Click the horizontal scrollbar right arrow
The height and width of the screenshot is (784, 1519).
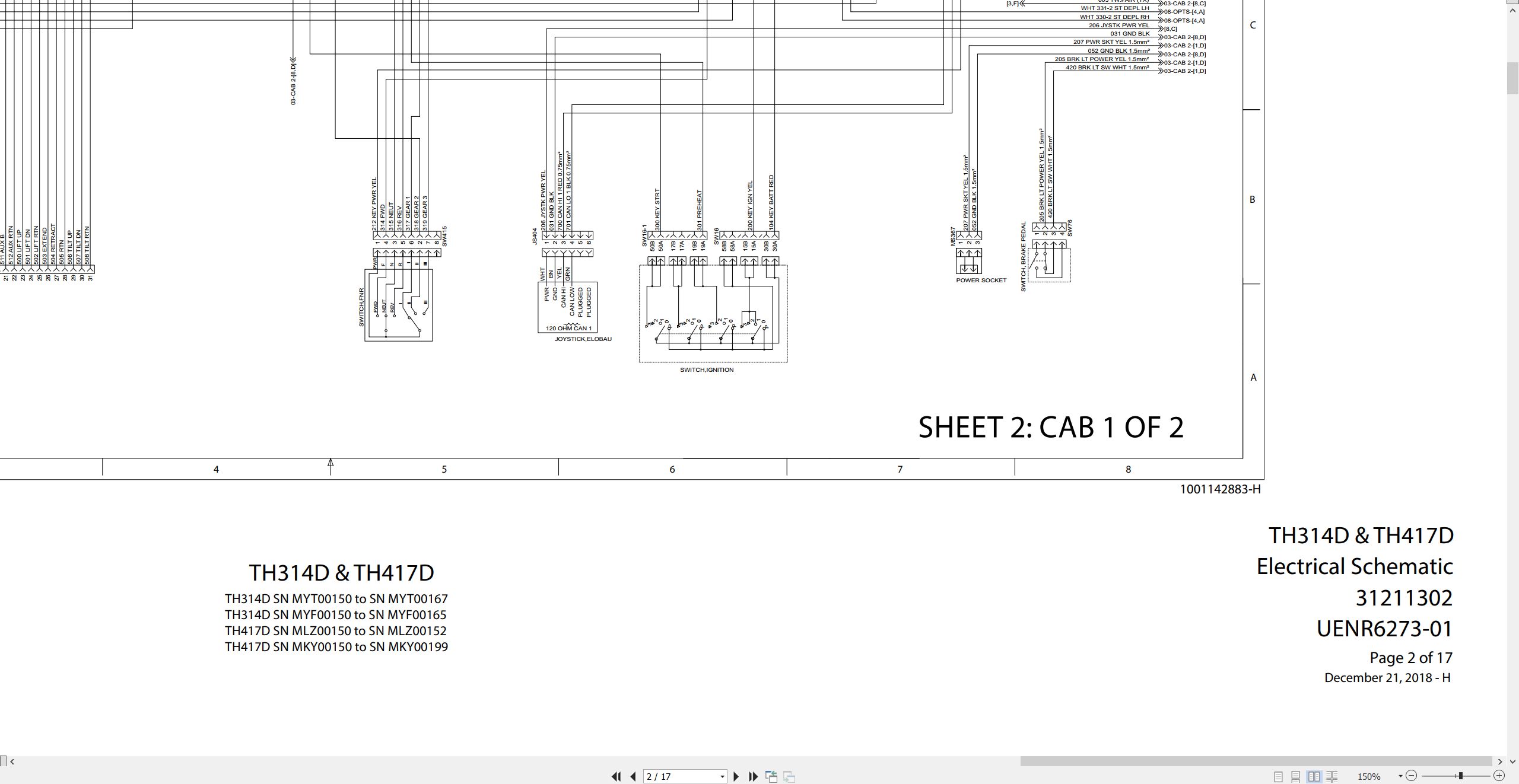tap(1500, 761)
